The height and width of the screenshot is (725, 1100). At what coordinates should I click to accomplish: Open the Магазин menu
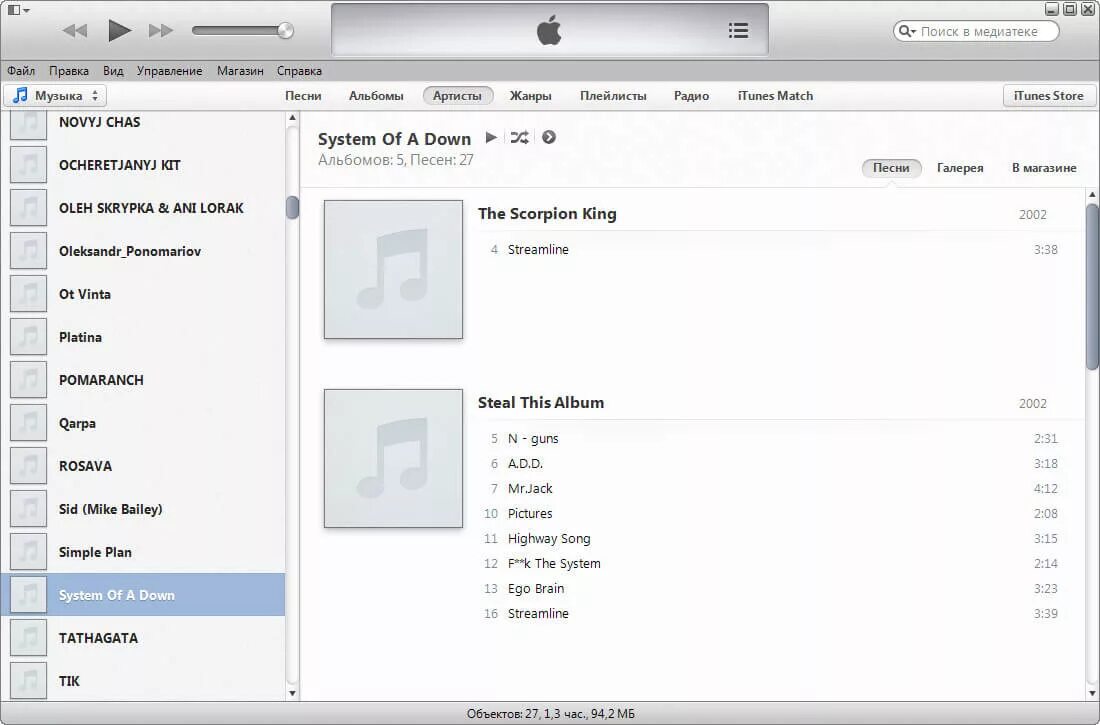(x=240, y=71)
